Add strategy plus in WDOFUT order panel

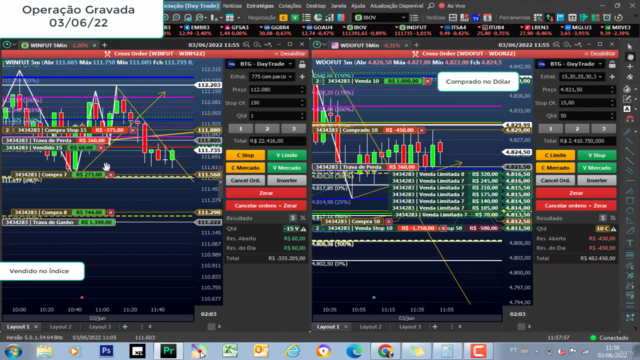[612, 77]
